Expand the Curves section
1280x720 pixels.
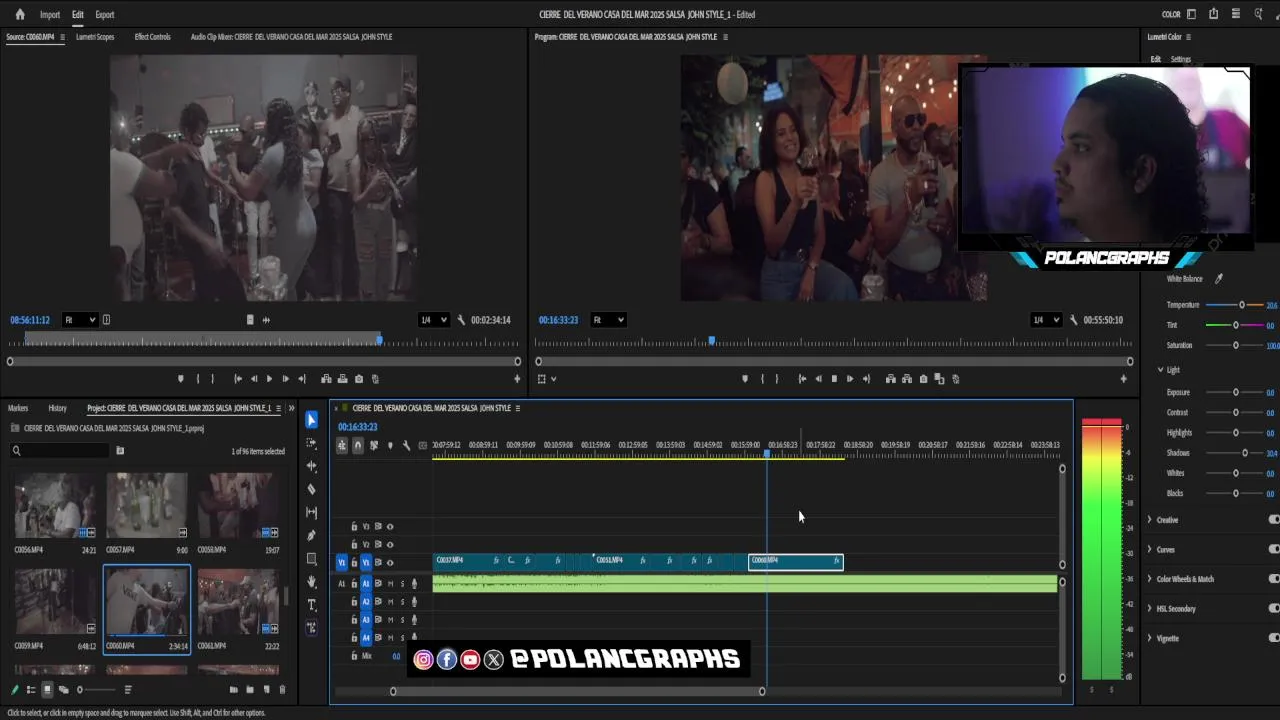point(1149,549)
